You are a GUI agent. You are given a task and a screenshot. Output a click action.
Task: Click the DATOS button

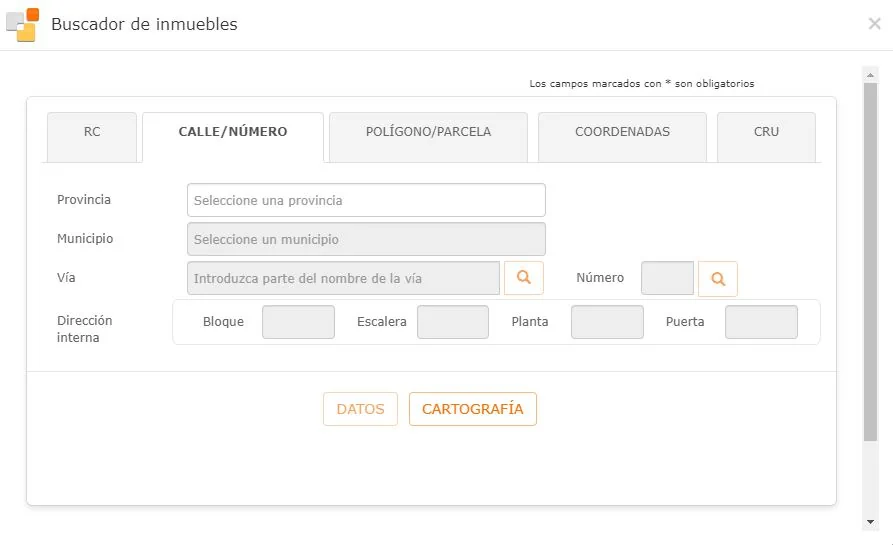click(x=361, y=409)
